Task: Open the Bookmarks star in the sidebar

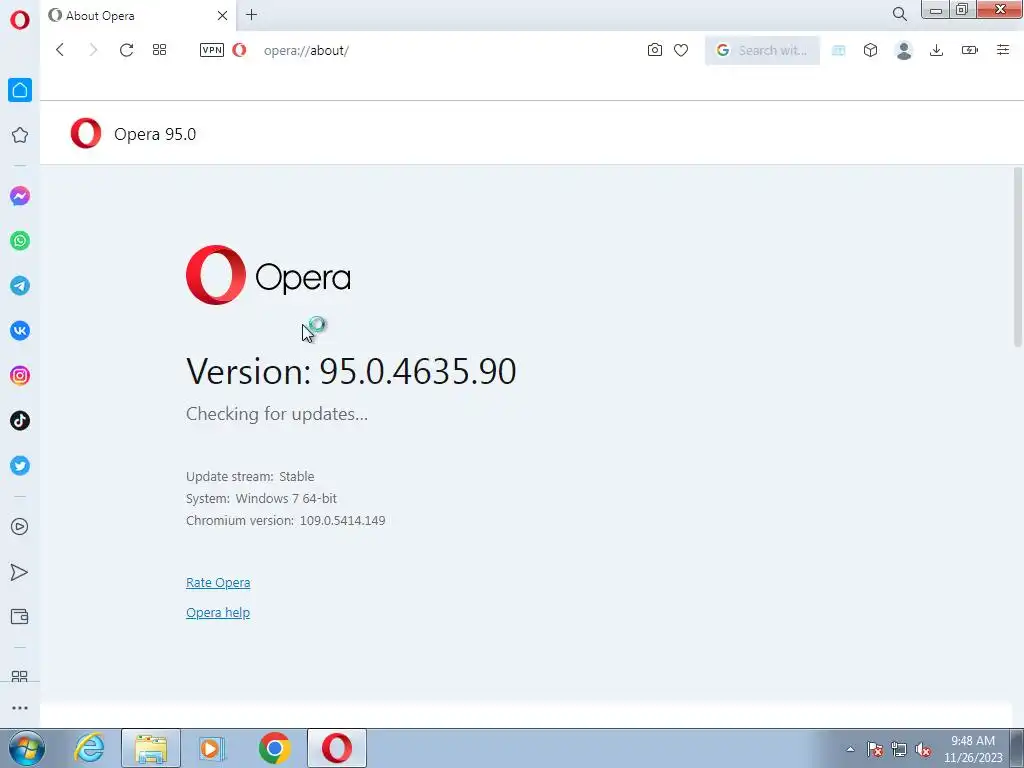Action: tap(20, 135)
